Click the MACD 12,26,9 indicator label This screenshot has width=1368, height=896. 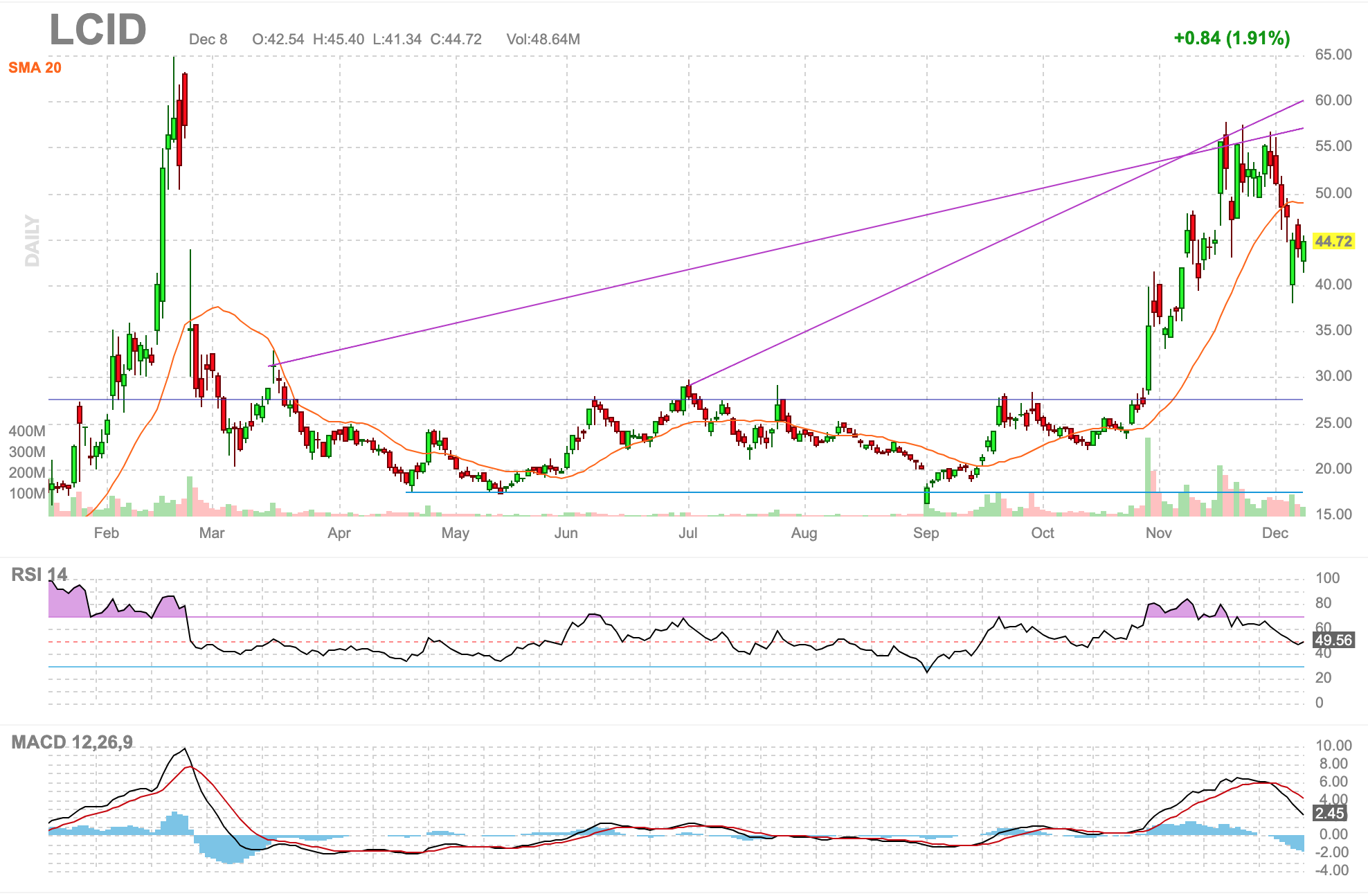click(x=72, y=742)
